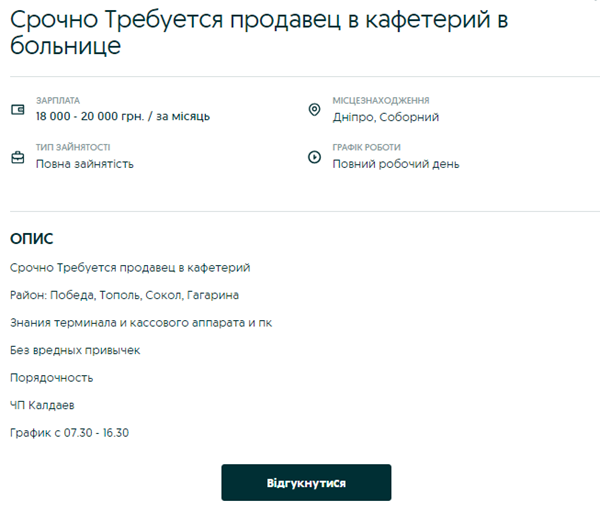Click the work schedule clock icon

(x=314, y=157)
